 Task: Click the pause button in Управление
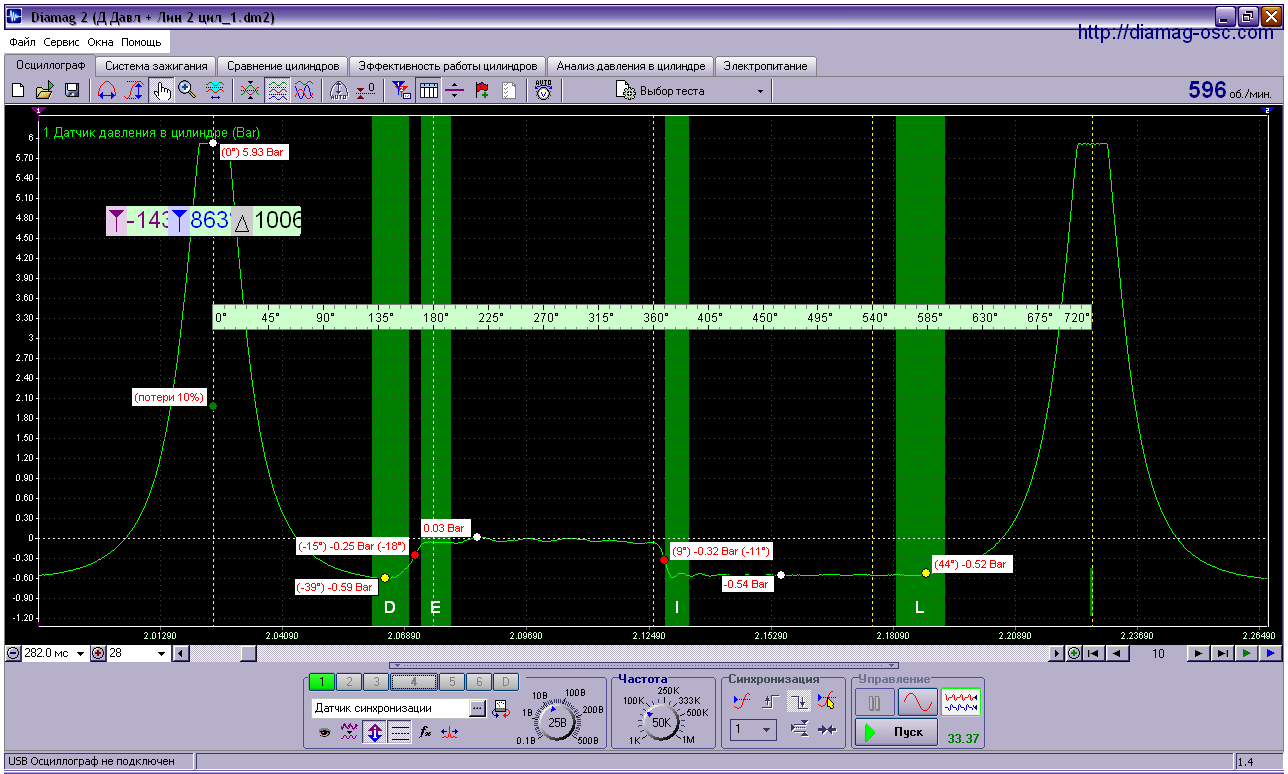point(875,702)
